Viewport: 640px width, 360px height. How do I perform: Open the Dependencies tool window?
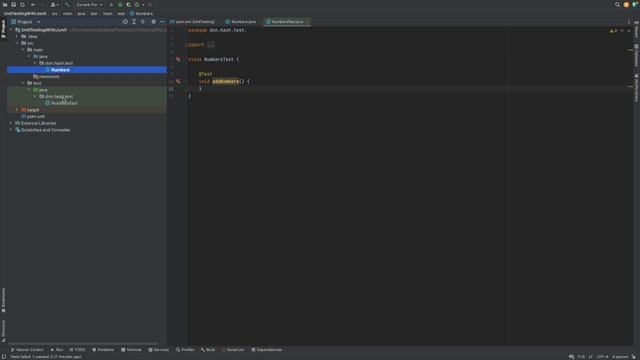coord(267,350)
